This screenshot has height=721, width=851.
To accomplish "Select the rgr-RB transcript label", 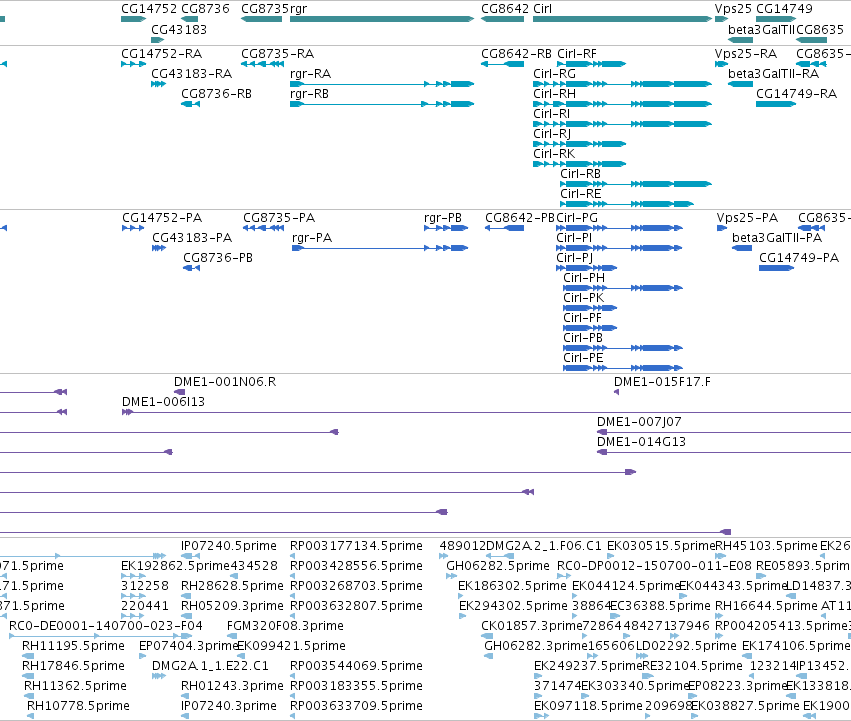I will 309,94.
